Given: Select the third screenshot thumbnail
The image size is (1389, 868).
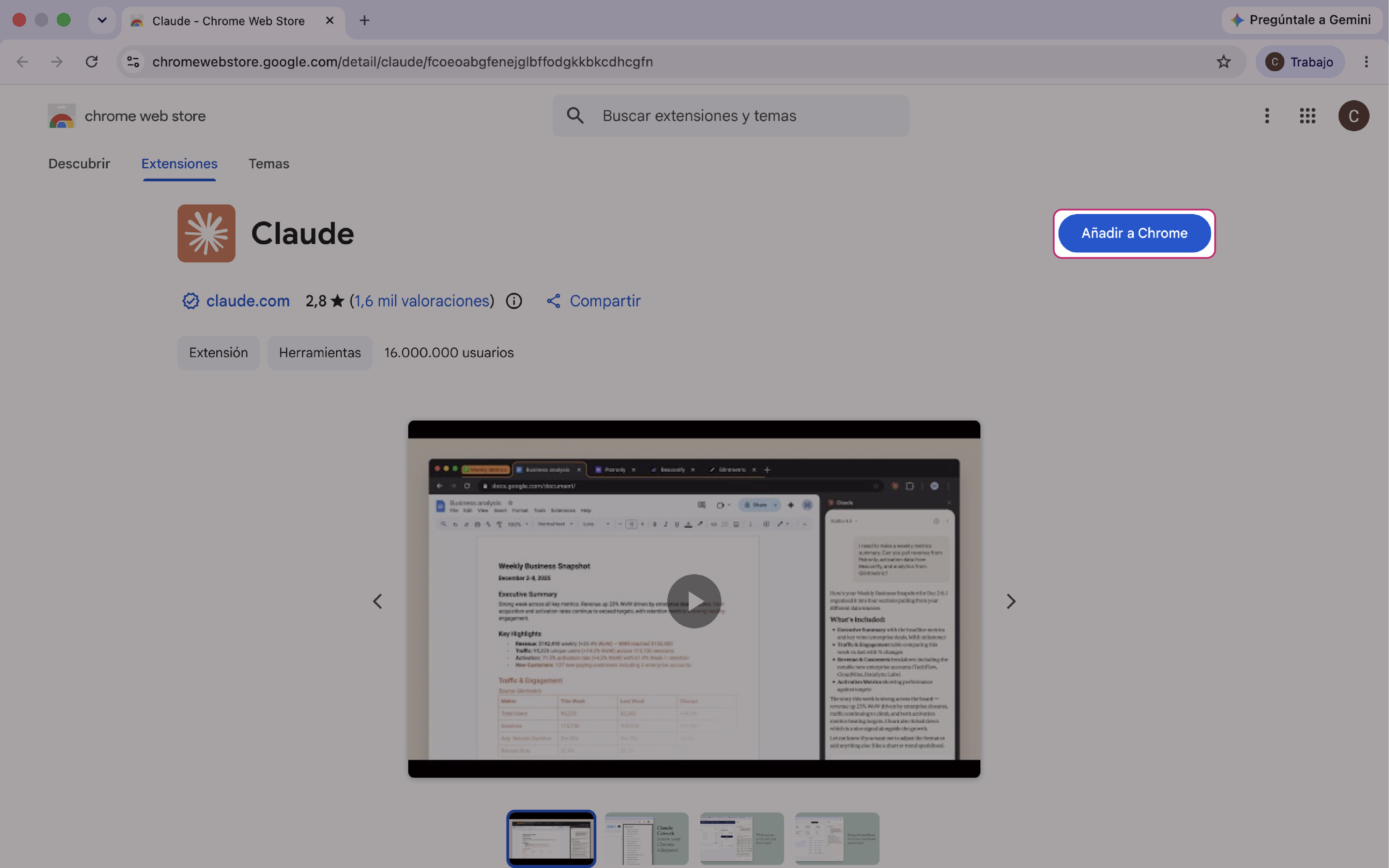Looking at the screenshot, I should 742,838.
